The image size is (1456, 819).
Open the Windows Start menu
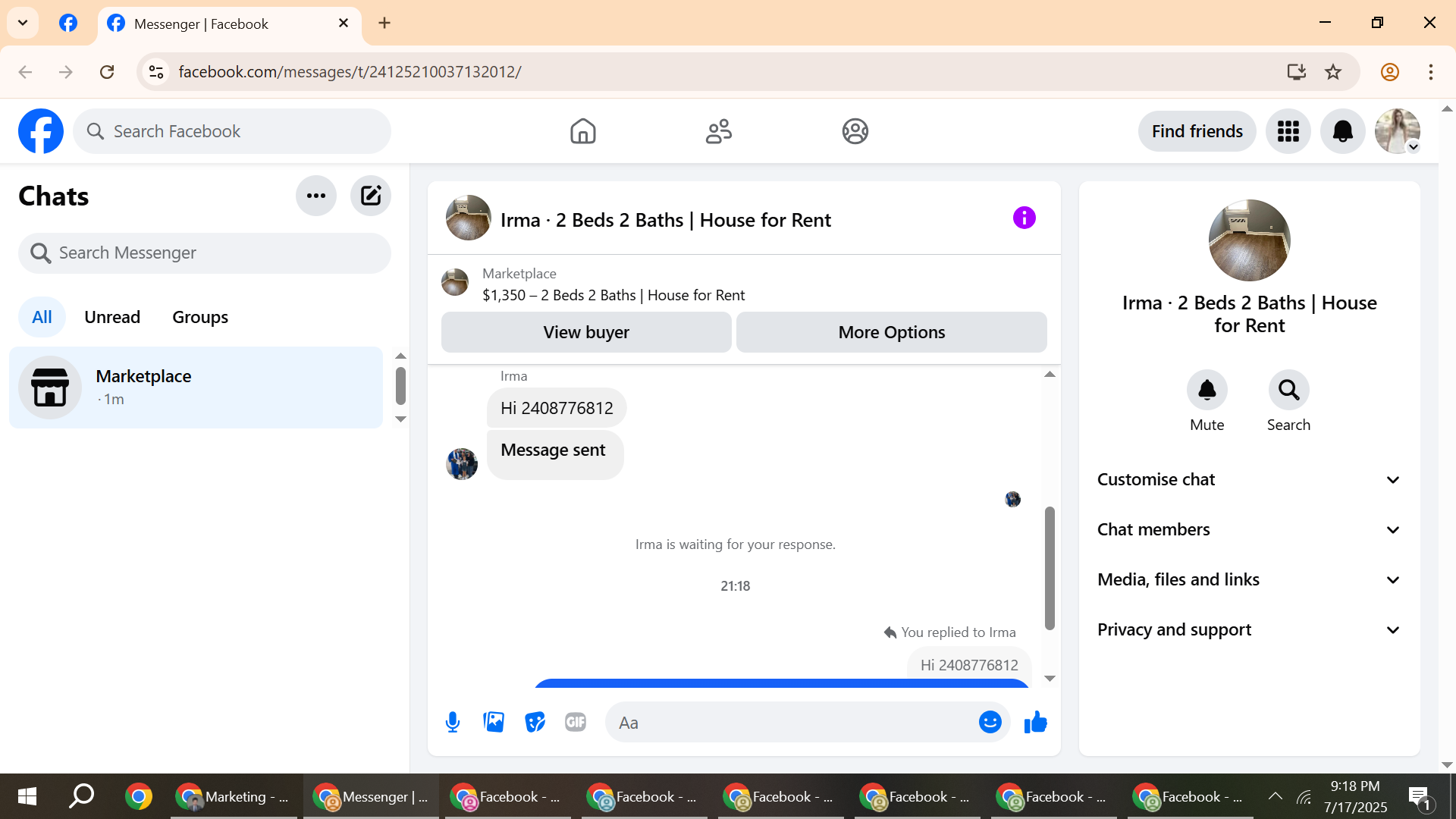[27, 796]
